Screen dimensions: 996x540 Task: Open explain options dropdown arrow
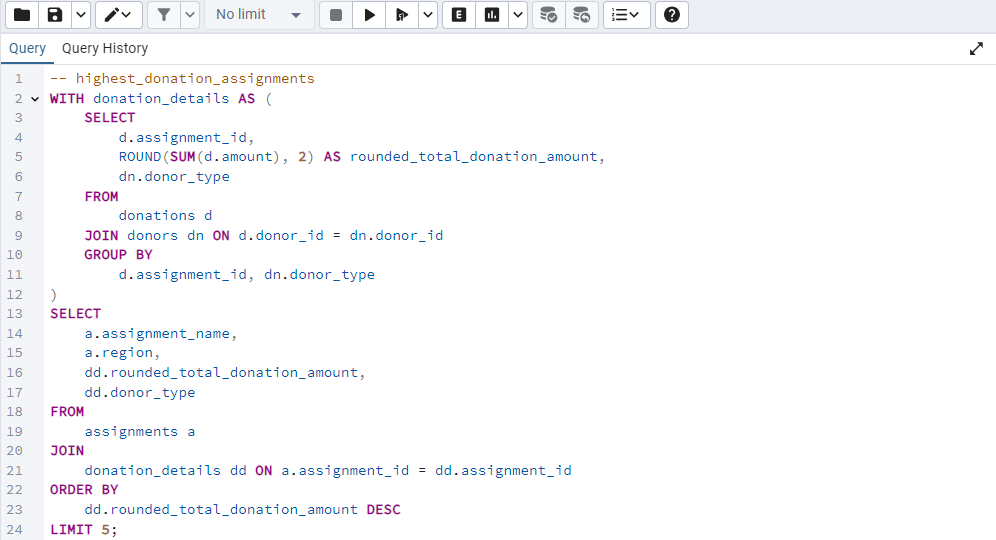[518, 15]
